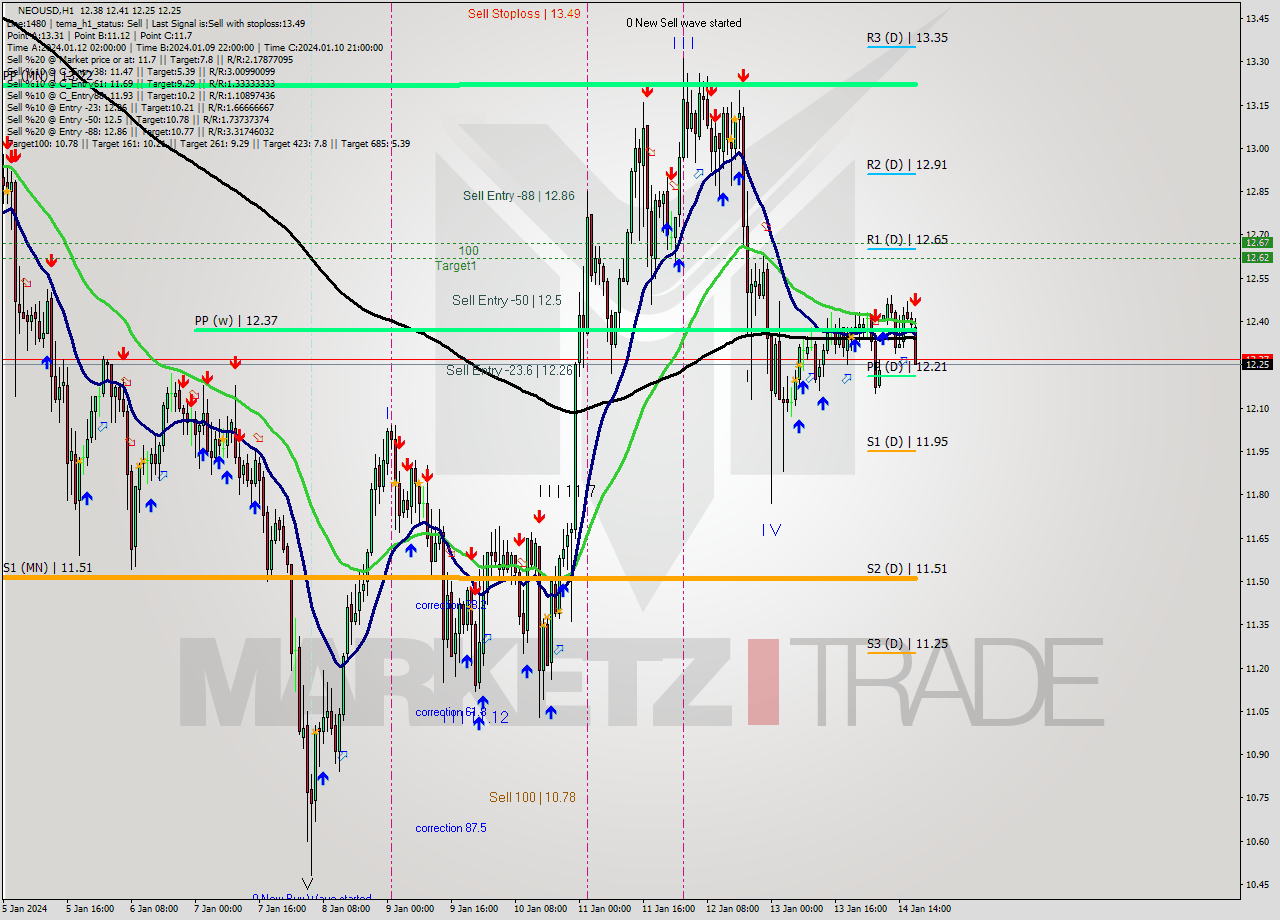This screenshot has width=1280, height=920.
Task: Select the '10 Jan 08:00' time axis label
Action: click(540, 909)
